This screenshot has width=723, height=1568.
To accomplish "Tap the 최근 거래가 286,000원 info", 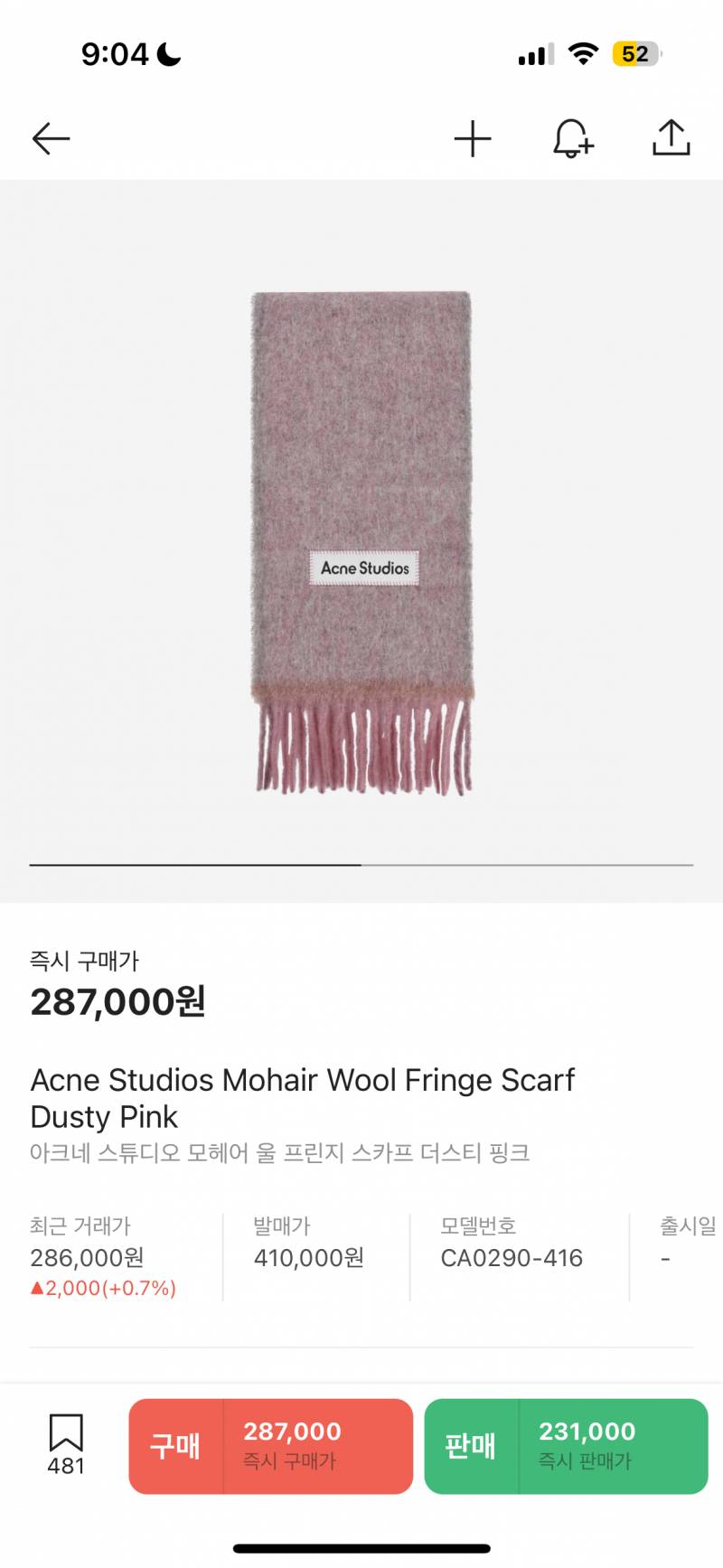I will pyautogui.click(x=103, y=1256).
